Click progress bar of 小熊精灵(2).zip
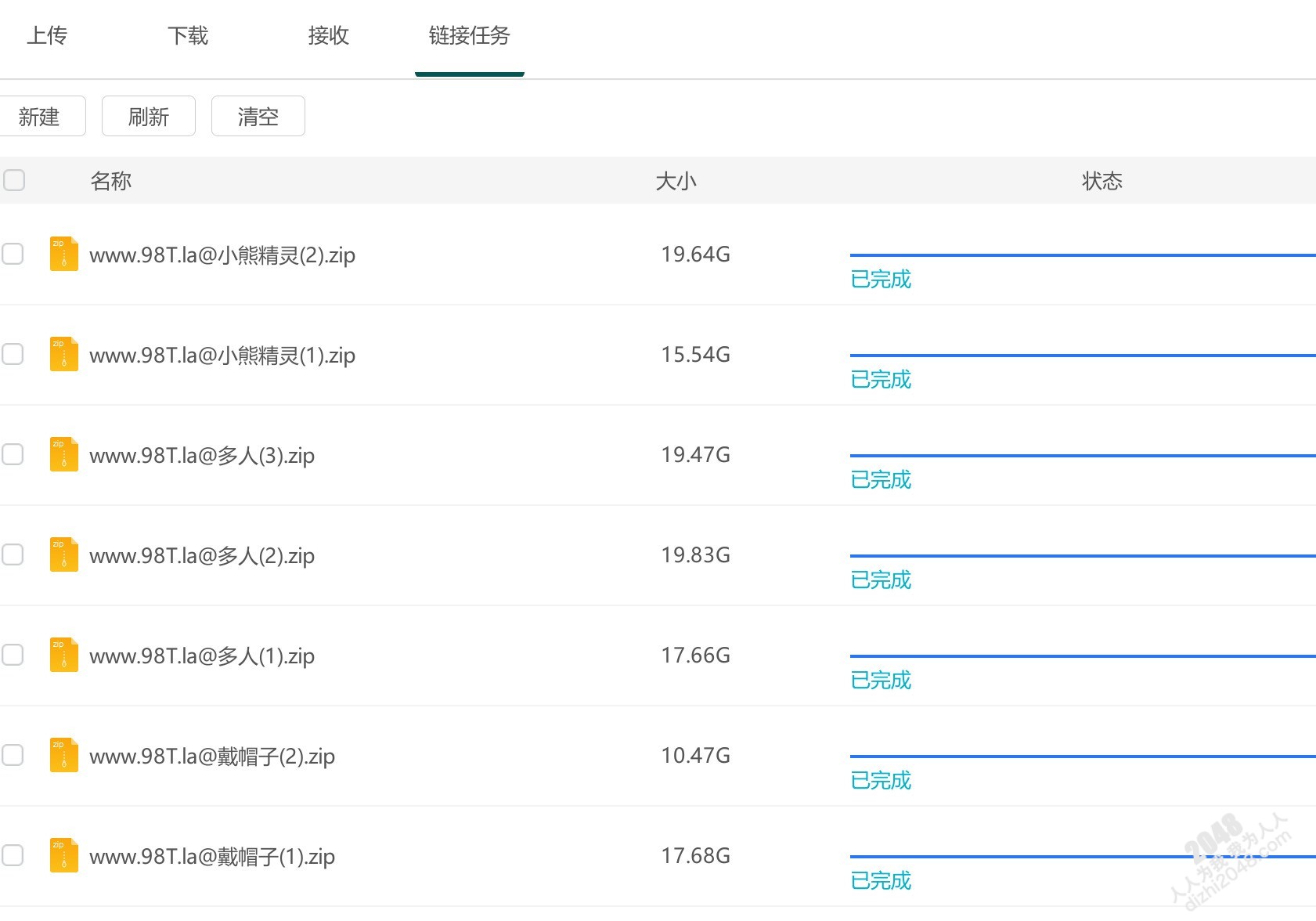 1083,255
